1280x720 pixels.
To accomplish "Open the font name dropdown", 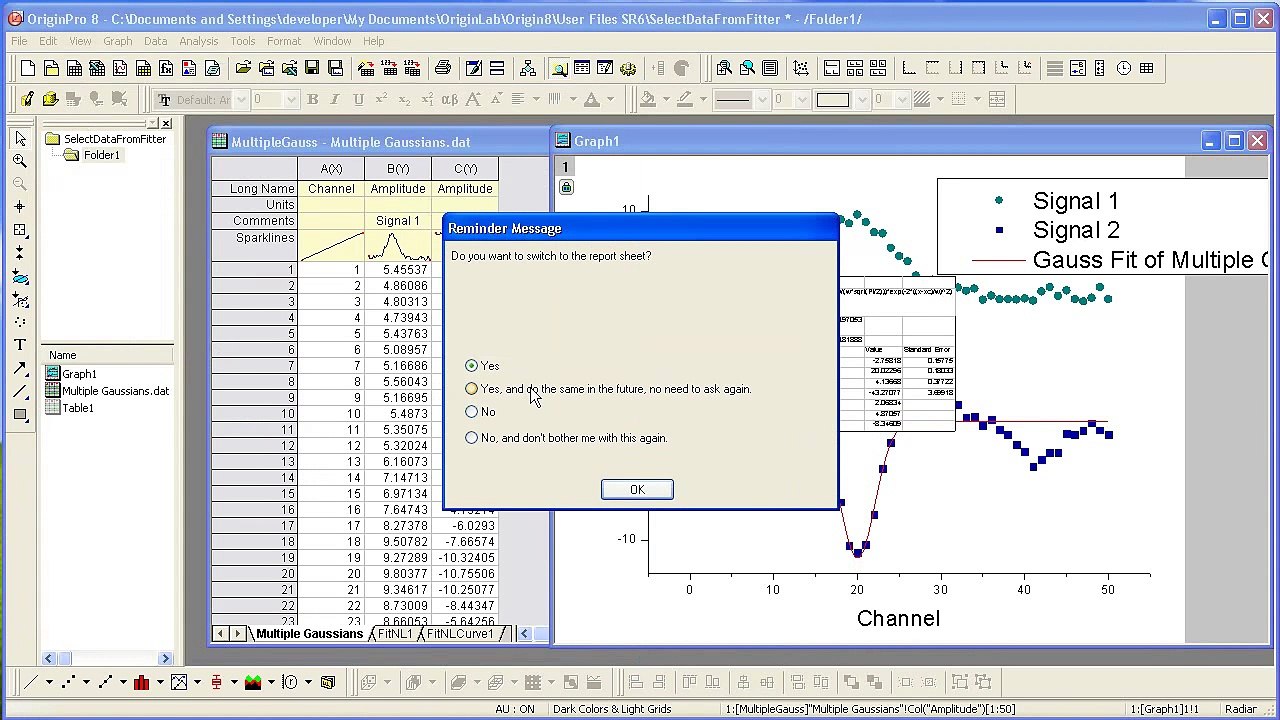I will point(239,99).
